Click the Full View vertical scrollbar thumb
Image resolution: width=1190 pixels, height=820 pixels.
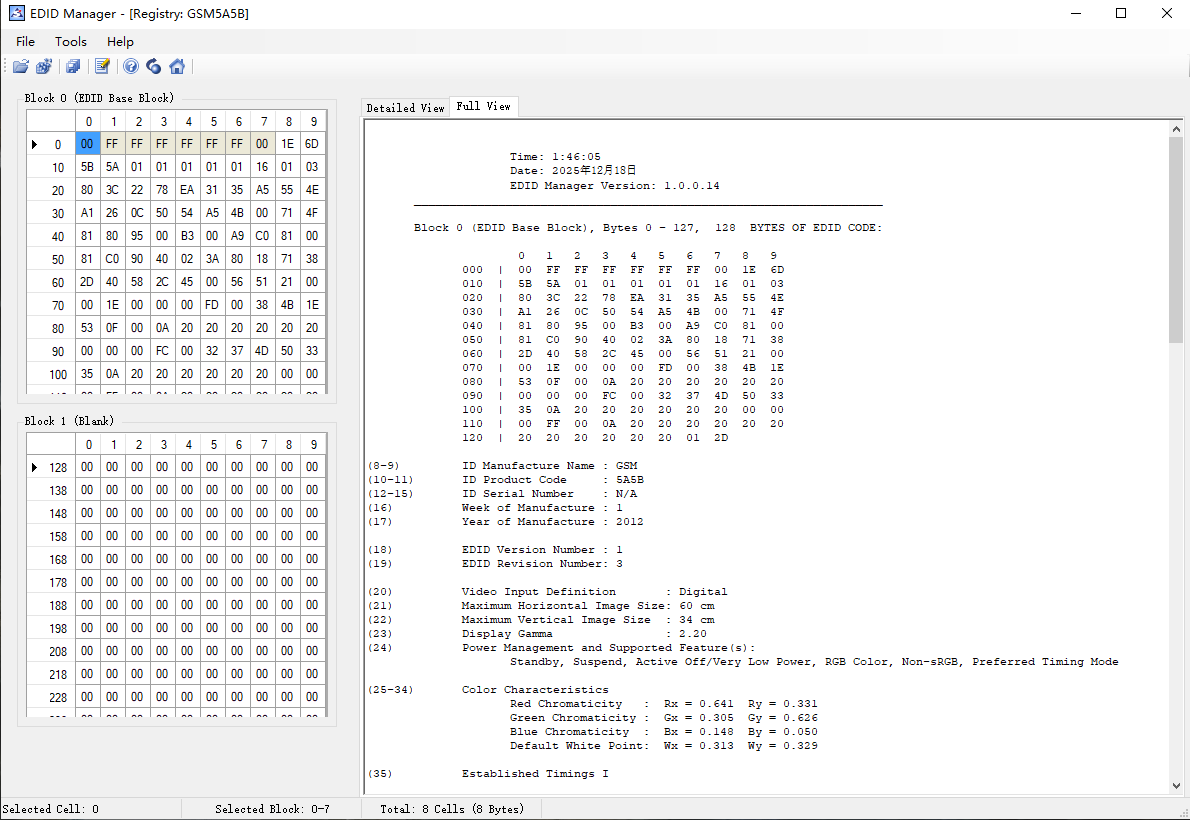(1175, 240)
